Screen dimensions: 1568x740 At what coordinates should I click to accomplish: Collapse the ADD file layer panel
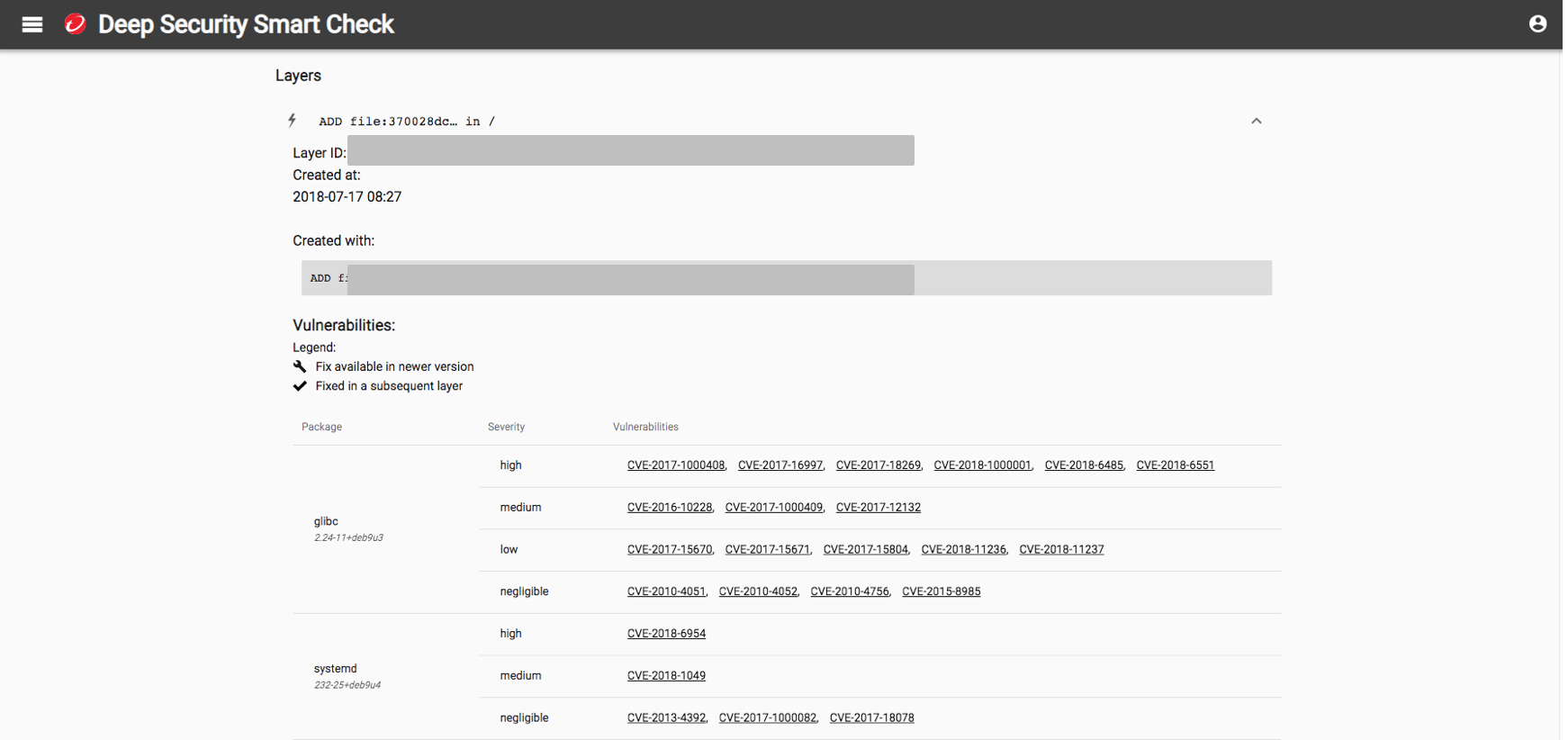pyautogui.click(x=1256, y=121)
